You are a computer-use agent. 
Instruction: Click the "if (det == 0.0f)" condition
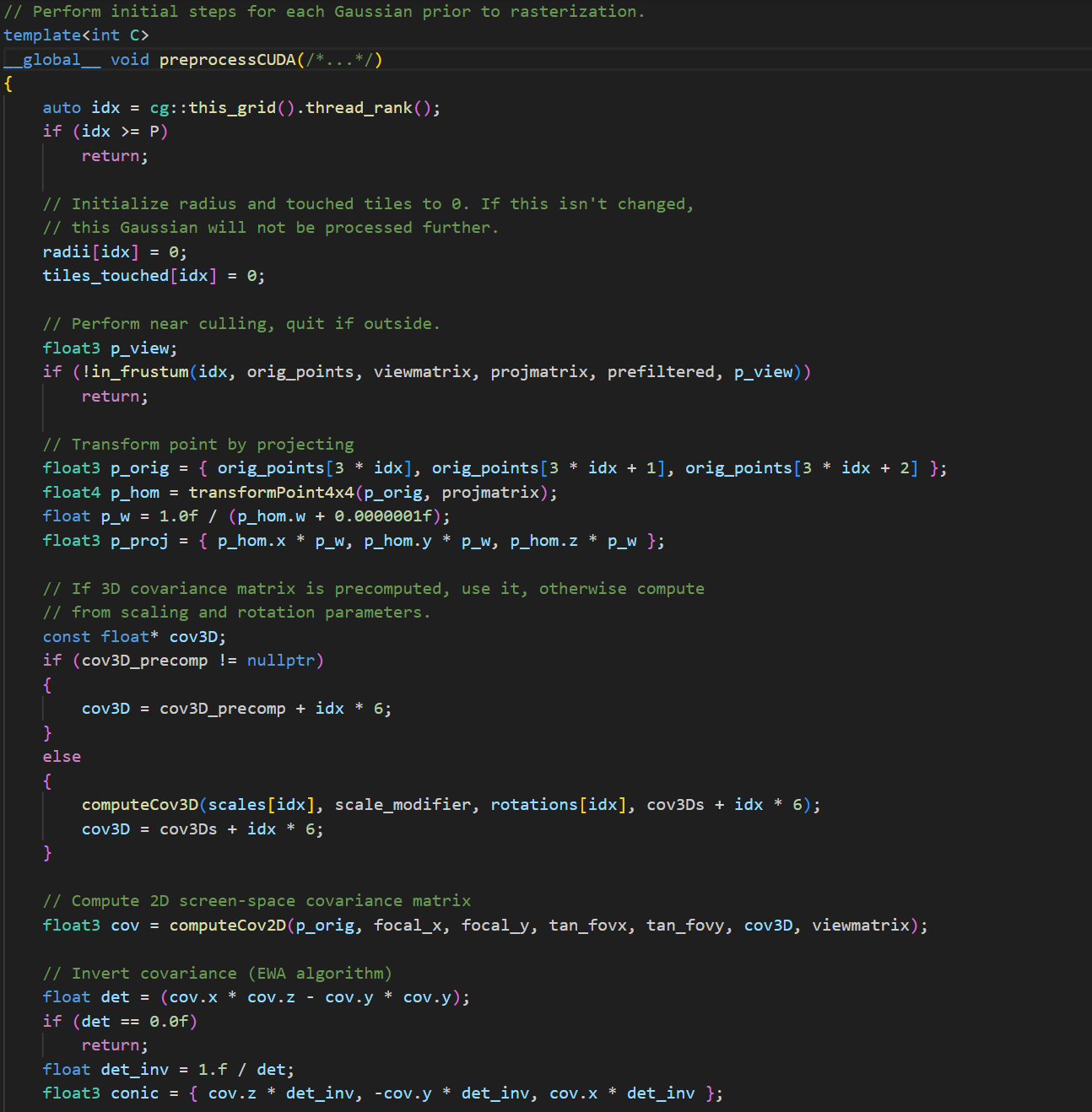pos(120,1022)
